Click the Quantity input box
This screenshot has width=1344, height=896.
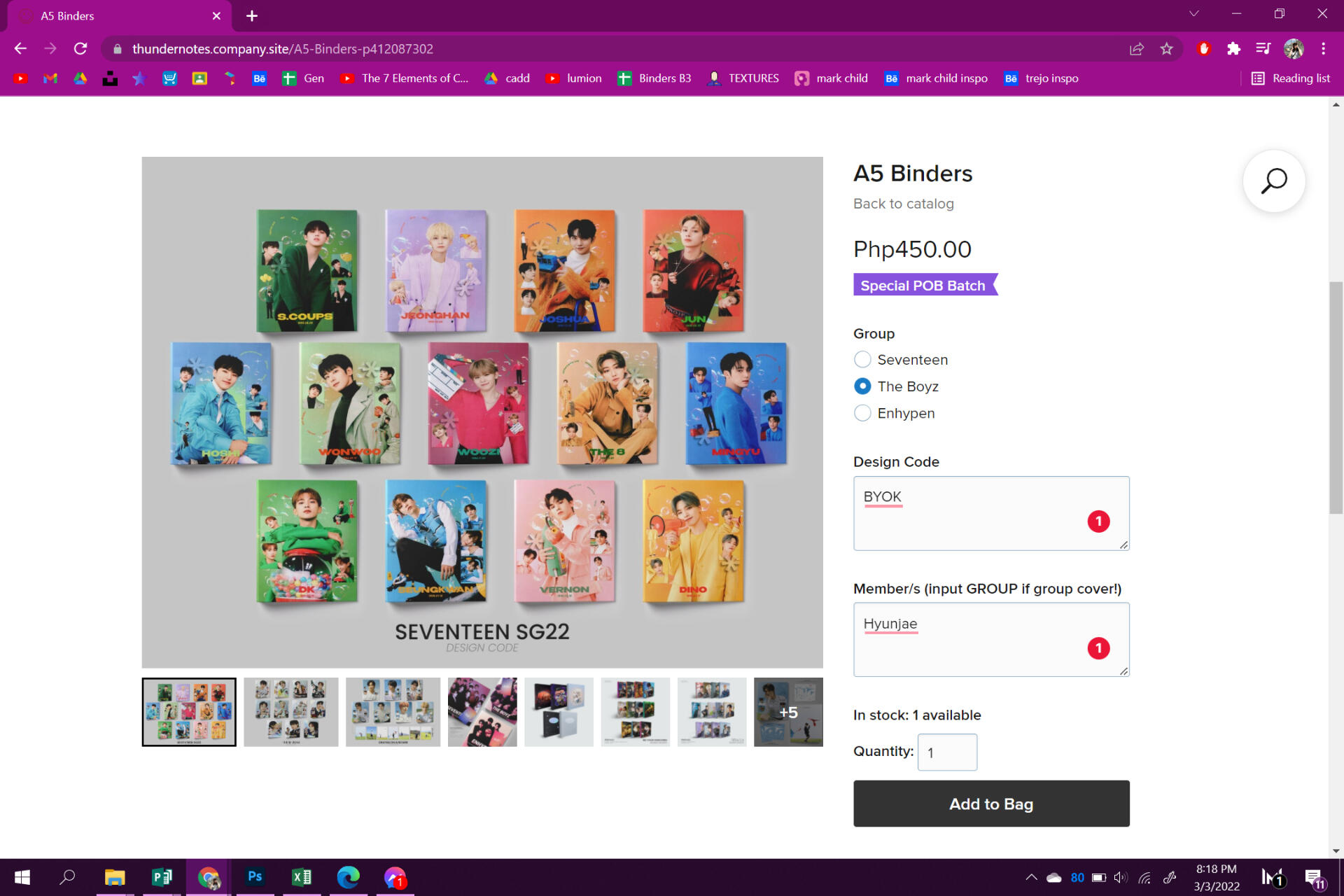(947, 752)
